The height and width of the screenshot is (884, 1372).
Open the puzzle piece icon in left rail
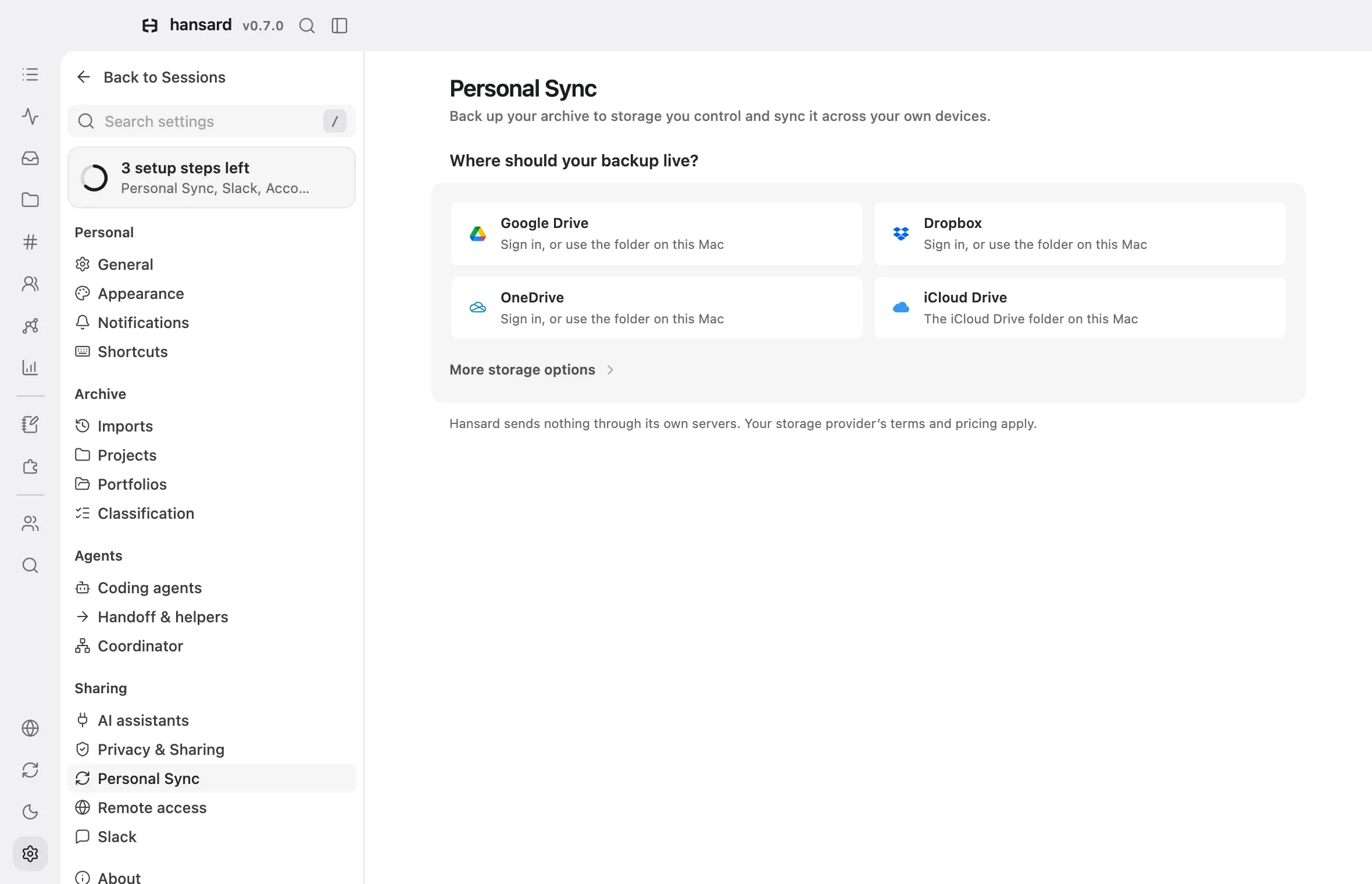pos(30,466)
